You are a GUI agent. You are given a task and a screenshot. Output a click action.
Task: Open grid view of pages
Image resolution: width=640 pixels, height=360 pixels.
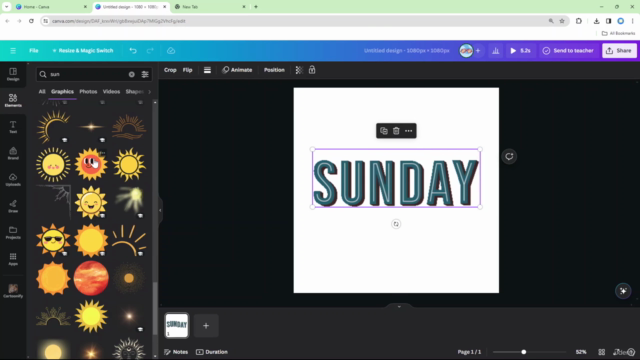[x=602, y=352]
